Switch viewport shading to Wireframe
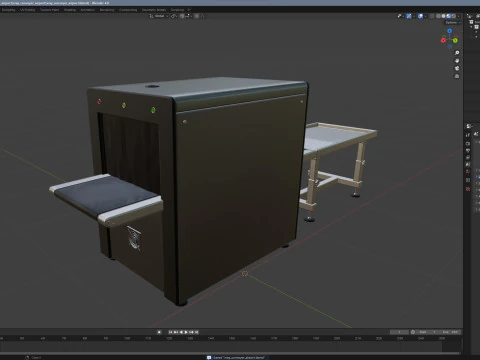 coord(438,16)
